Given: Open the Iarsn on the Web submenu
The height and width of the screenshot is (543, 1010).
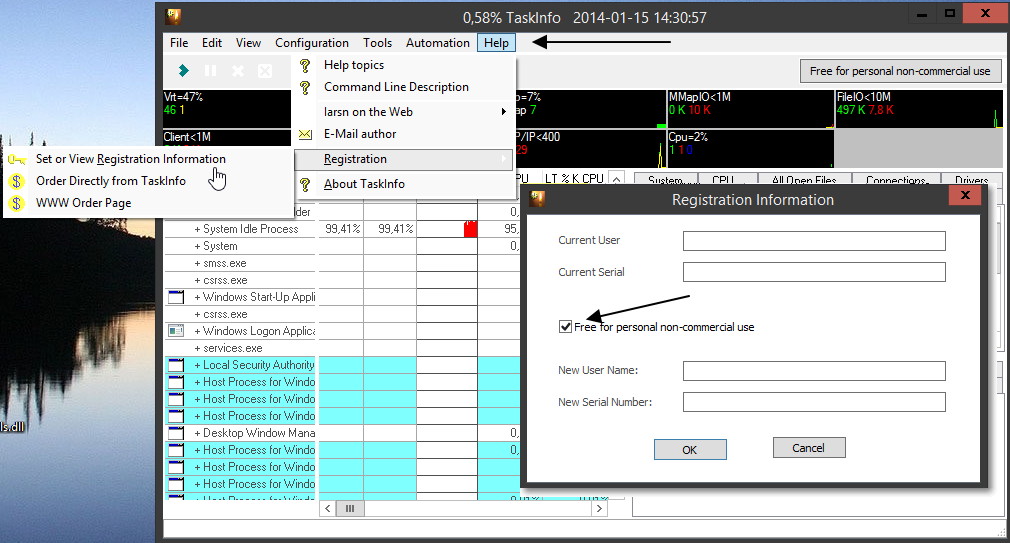Looking at the screenshot, I should coord(405,112).
